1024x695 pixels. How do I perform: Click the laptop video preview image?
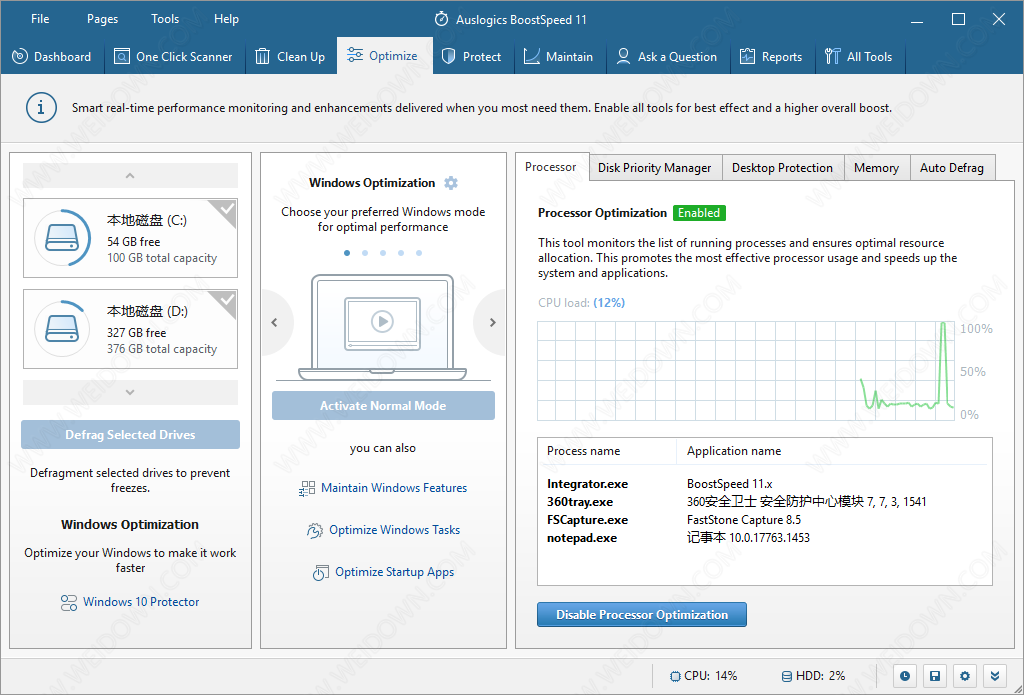click(383, 327)
